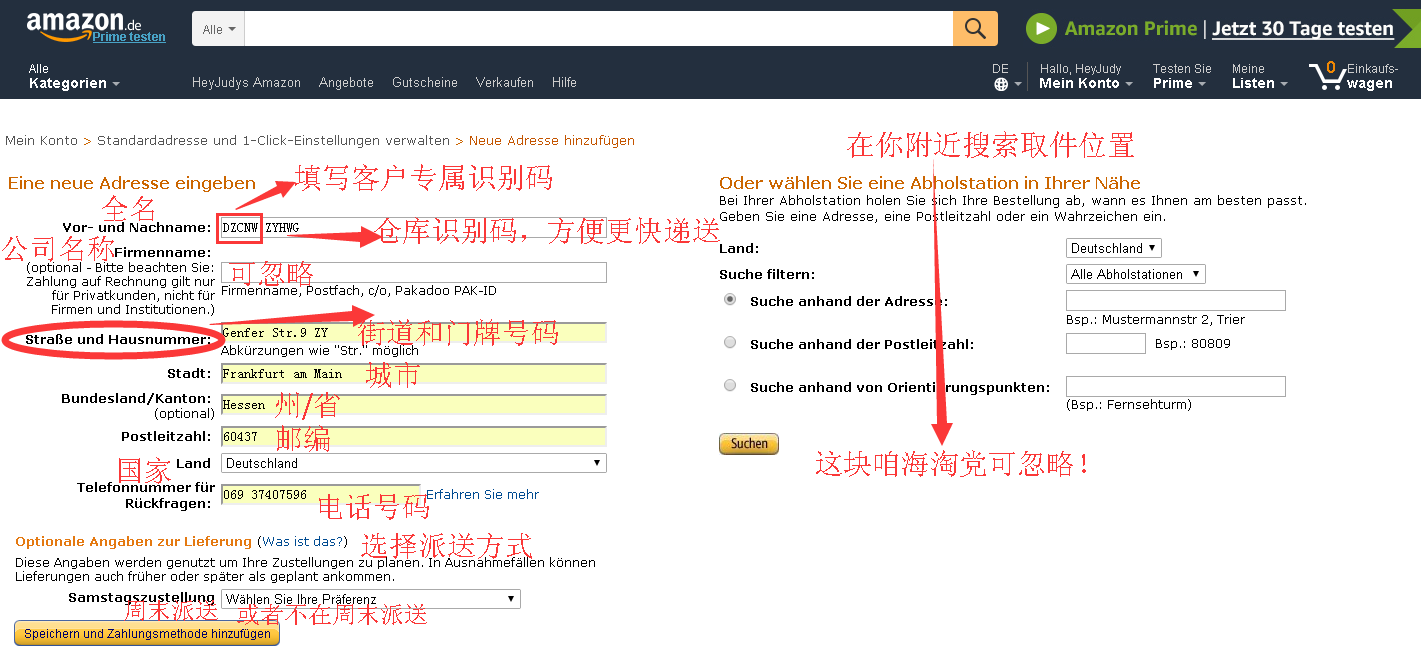Open the address 'Land' Deutschland dropdown
This screenshot has height=662, width=1421.
pyautogui.click(x=413, y=463)
